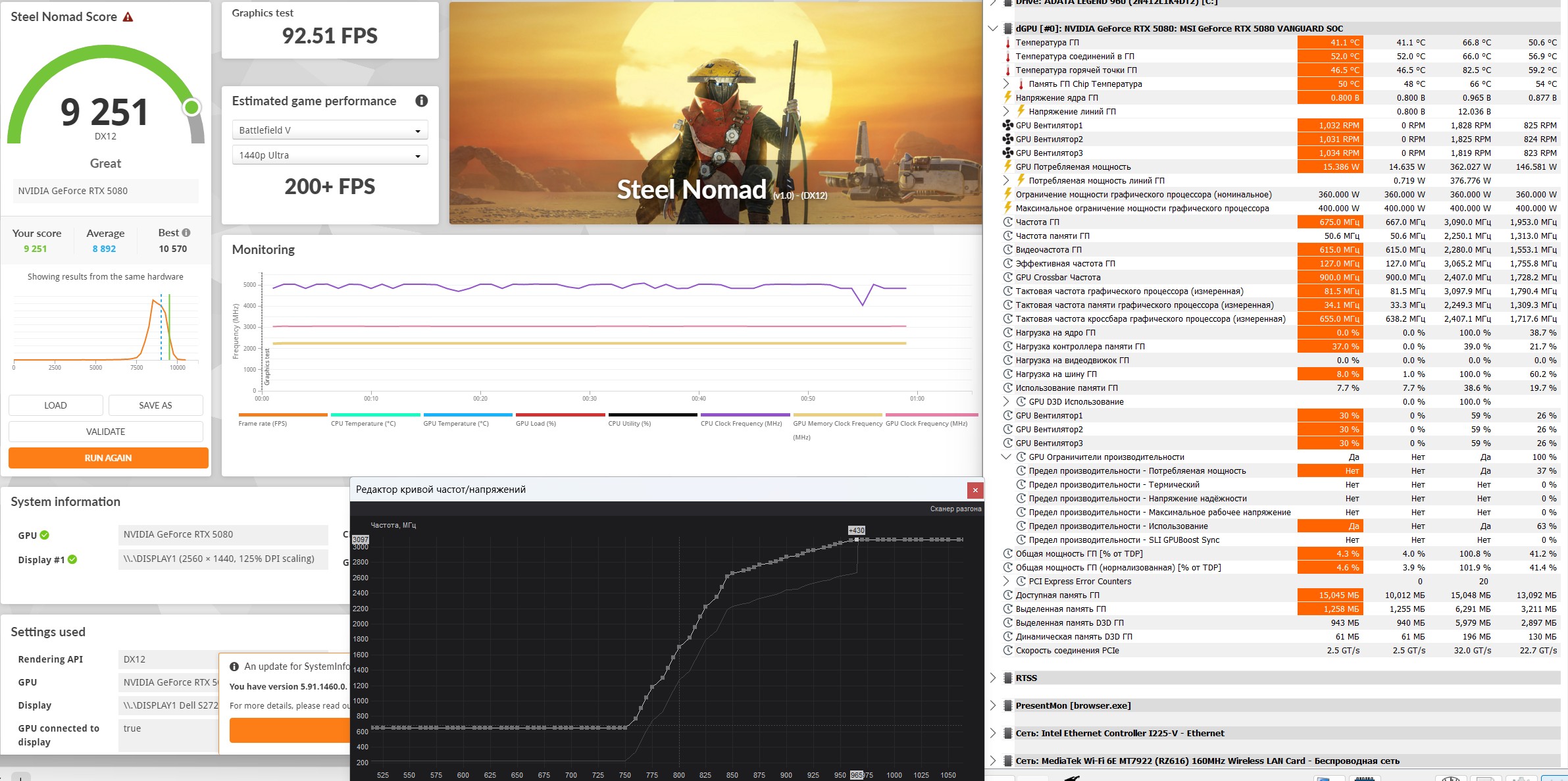Open the Battlefield V game dropdown
The height and width of the screenshot is (781, 1568).
click(330, 130)
